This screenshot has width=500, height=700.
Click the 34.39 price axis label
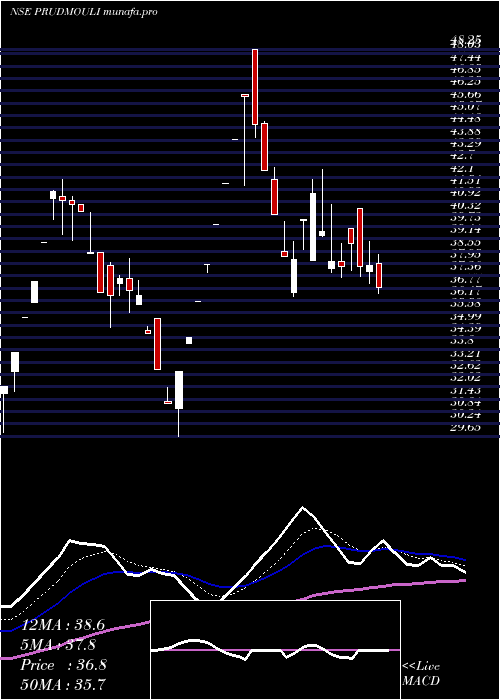tap(465, 329)
